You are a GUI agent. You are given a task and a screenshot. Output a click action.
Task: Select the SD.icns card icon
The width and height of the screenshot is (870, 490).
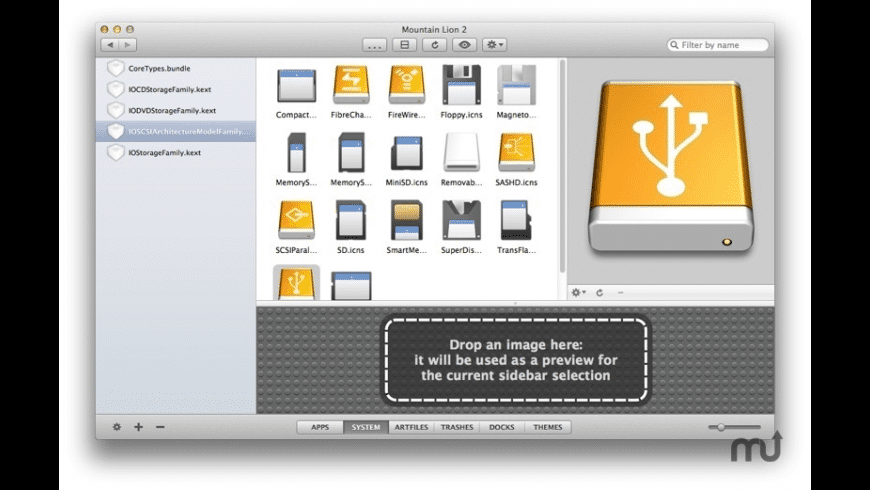pos(351,220)
